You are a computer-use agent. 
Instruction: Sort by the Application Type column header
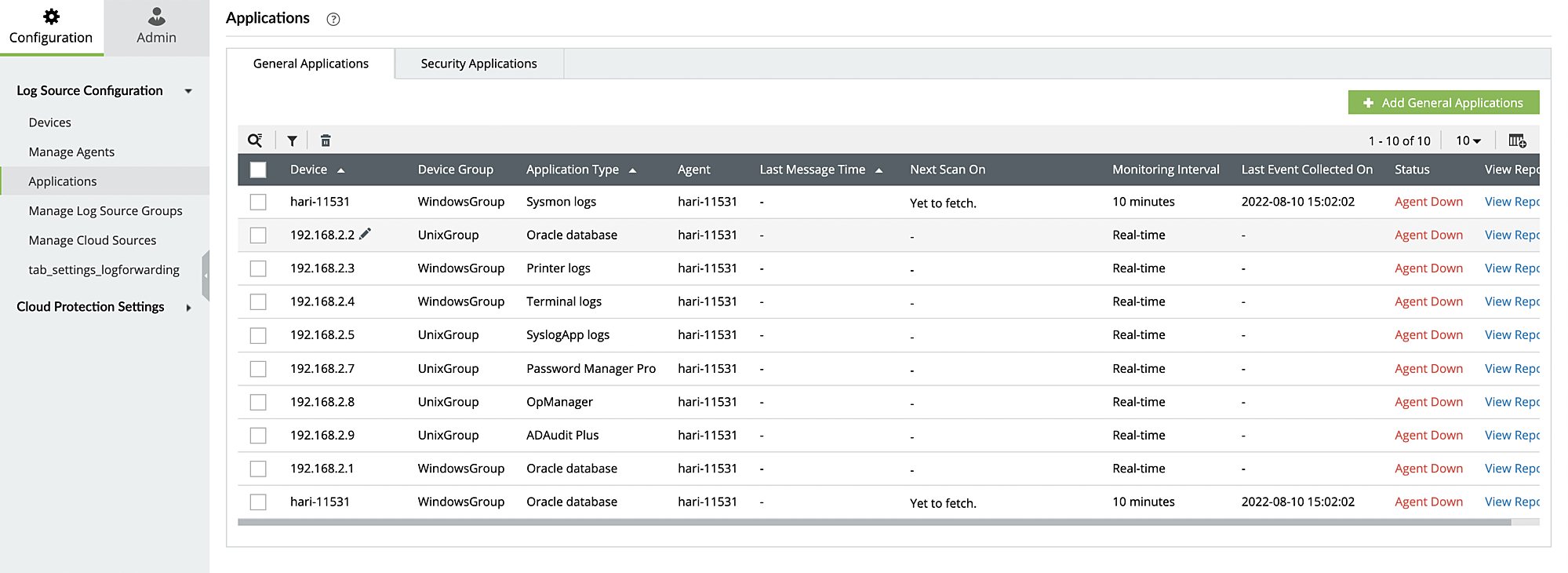click(x=573, y=170)
